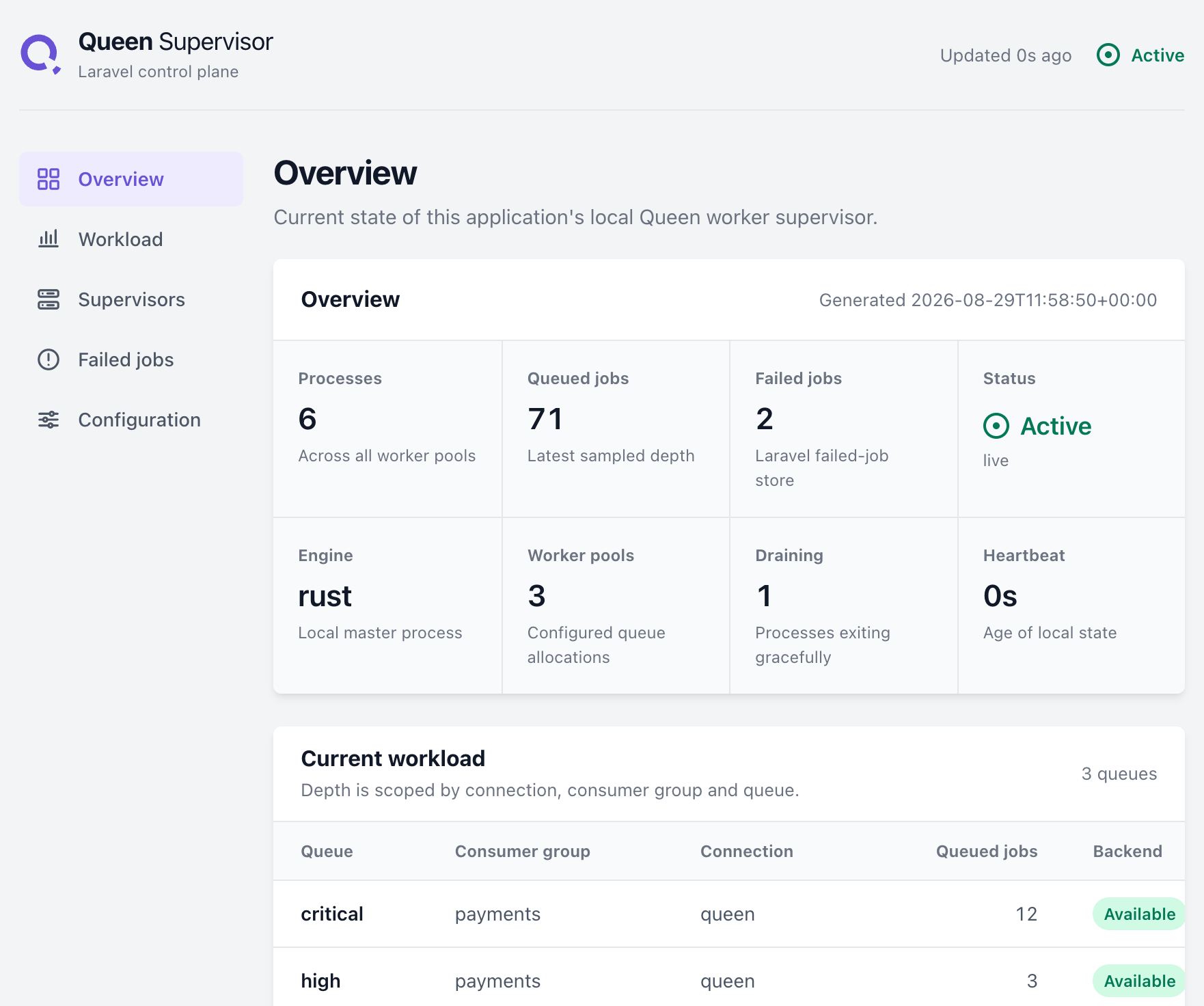Click the Backend column header
This screenshot has width=1204, height=1006.
pyautogui.click(x=1127, y=852)
